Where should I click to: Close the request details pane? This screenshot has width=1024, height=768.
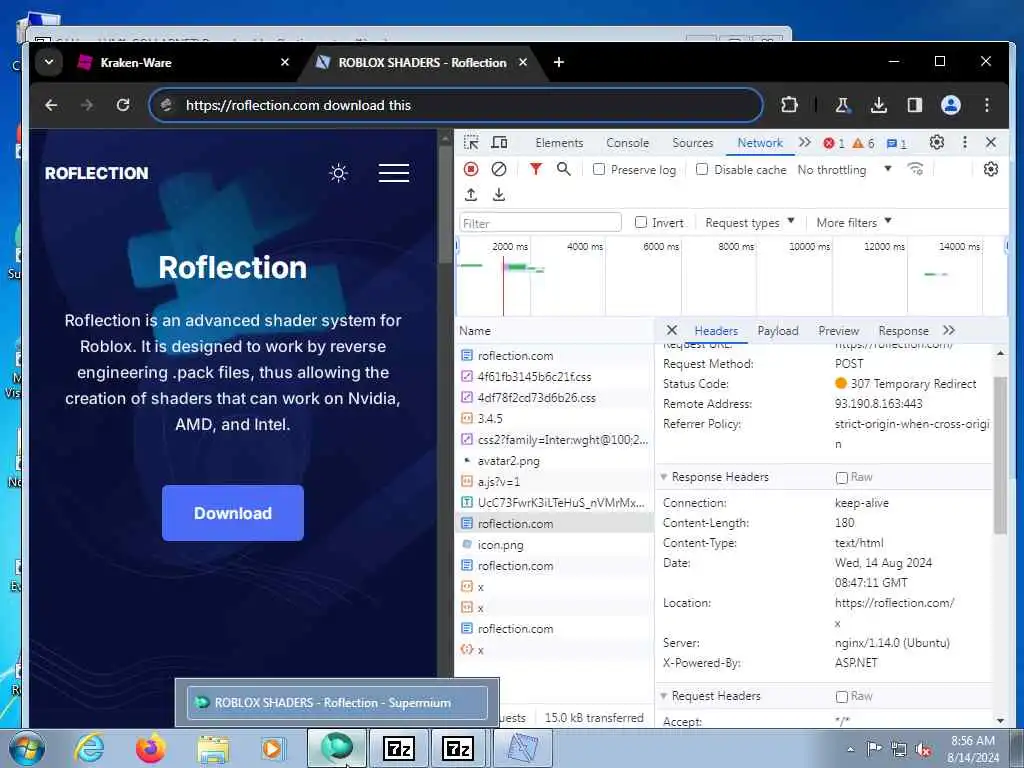tap(671, 330)
